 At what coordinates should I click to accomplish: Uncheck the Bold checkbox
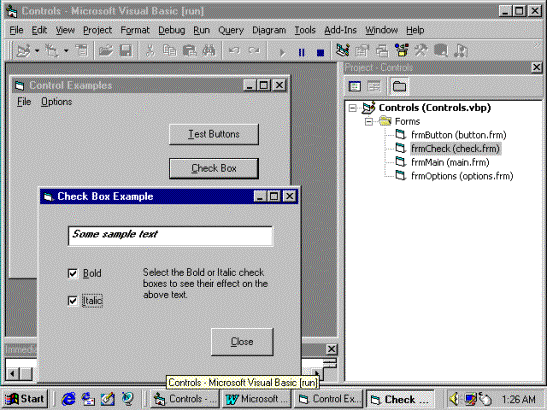73,273
